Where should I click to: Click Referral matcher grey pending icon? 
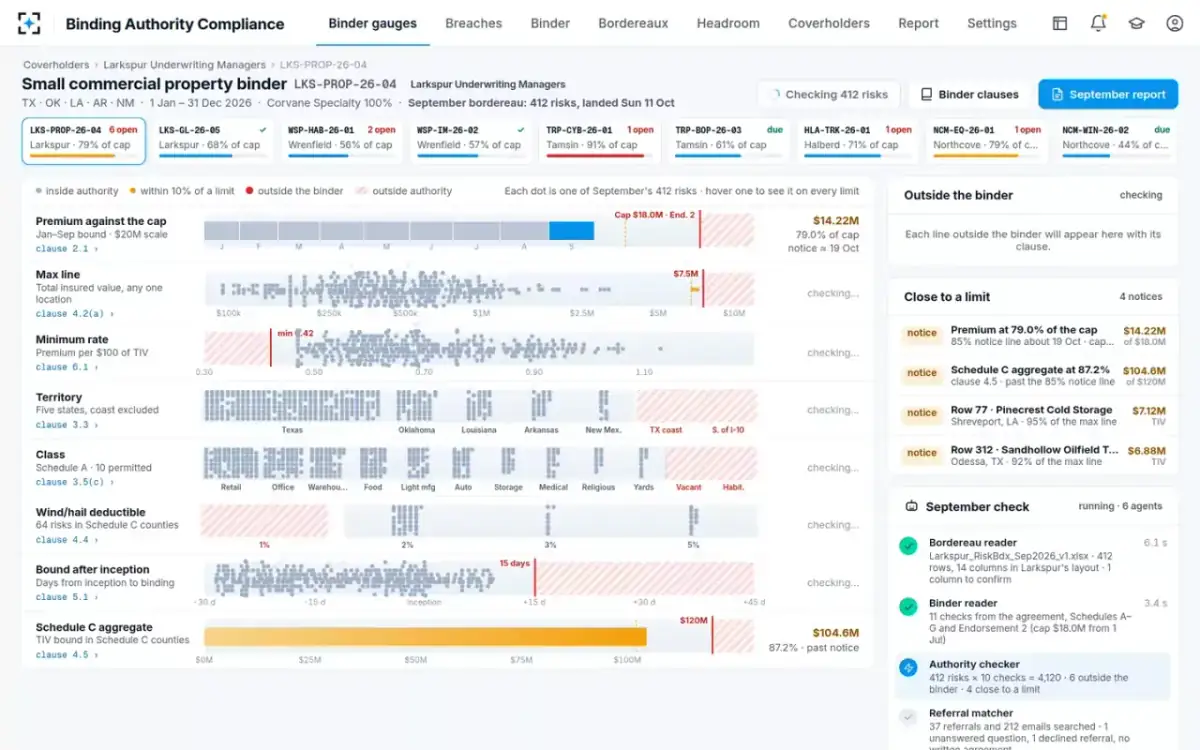pyautogui.click(x=908, y=717)
